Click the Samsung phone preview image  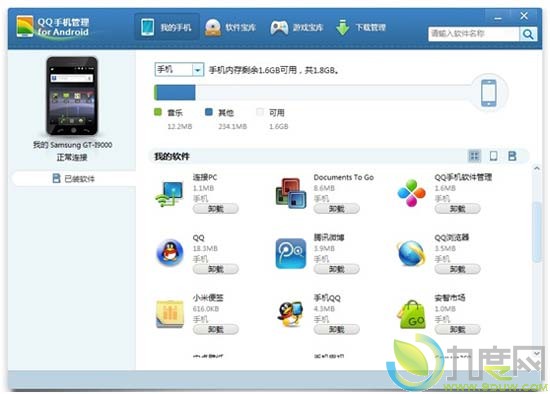(72, 96)
